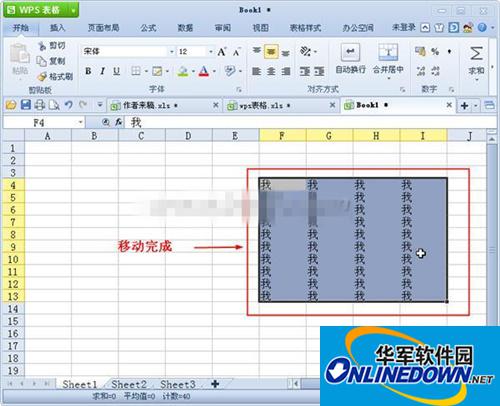500x406 pixels.
Task: Open the WPS 表格 menu dropdown arrow
Action: pyautogui.click(x=74, y=11)
